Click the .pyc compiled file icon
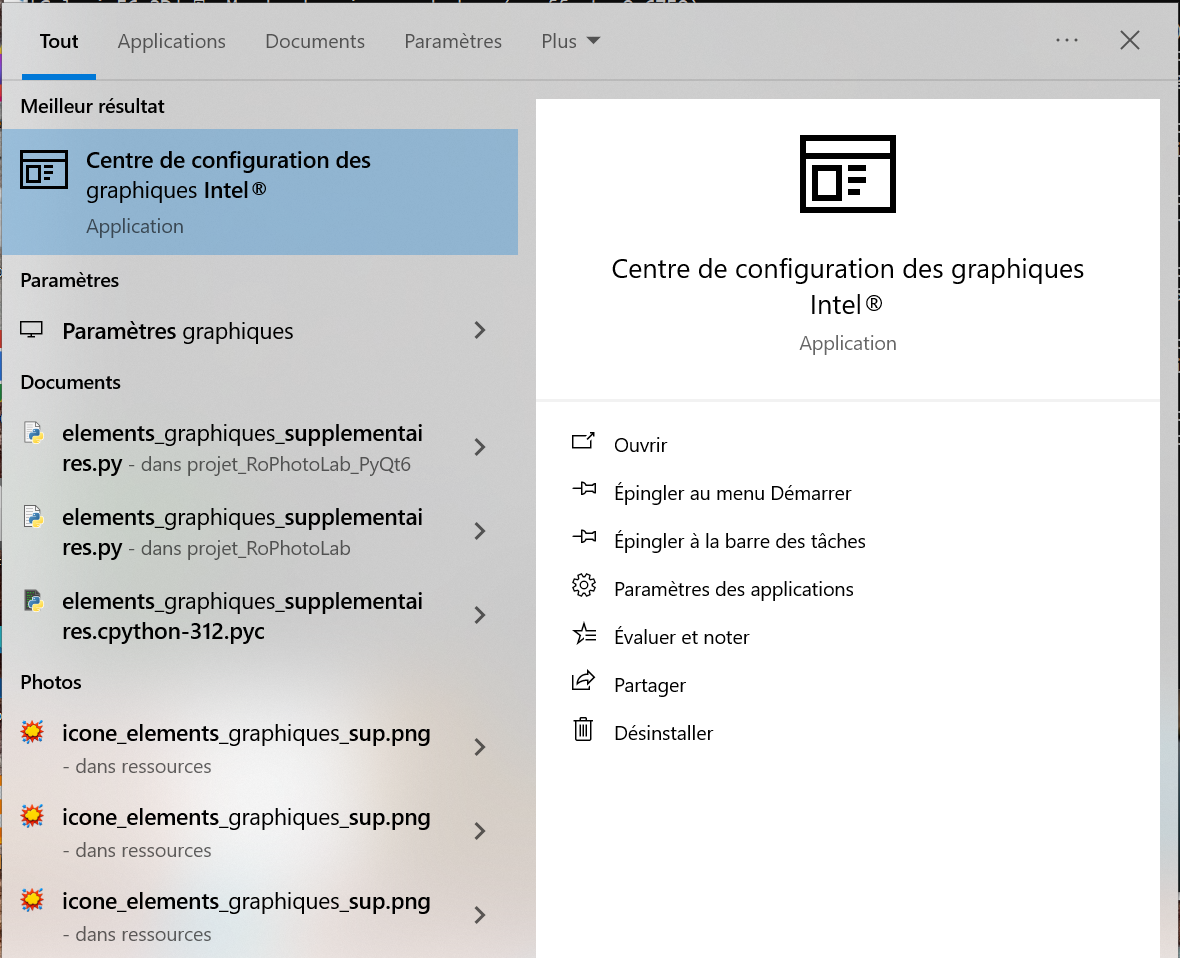 coord(33,601)
